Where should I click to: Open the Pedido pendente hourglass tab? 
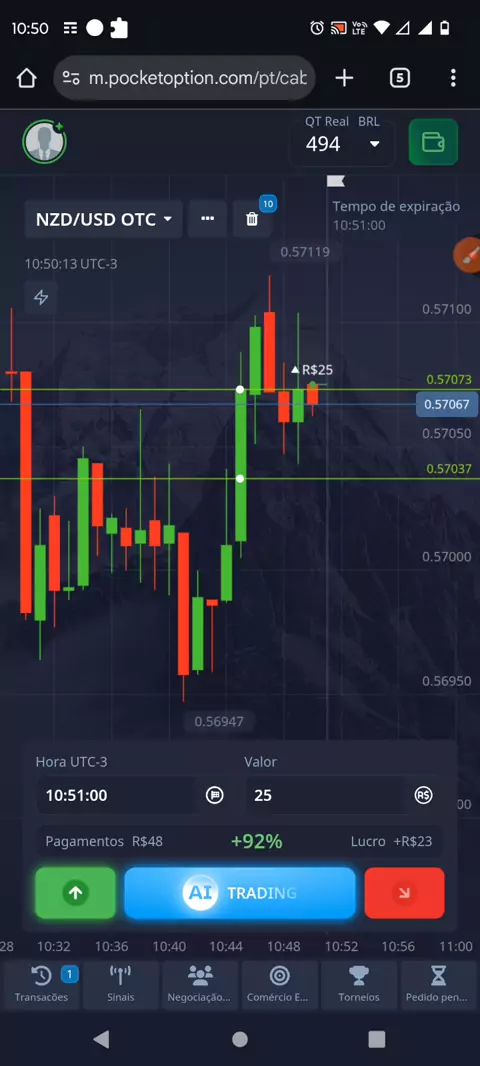pyautogui.click(x=439, y=985)
